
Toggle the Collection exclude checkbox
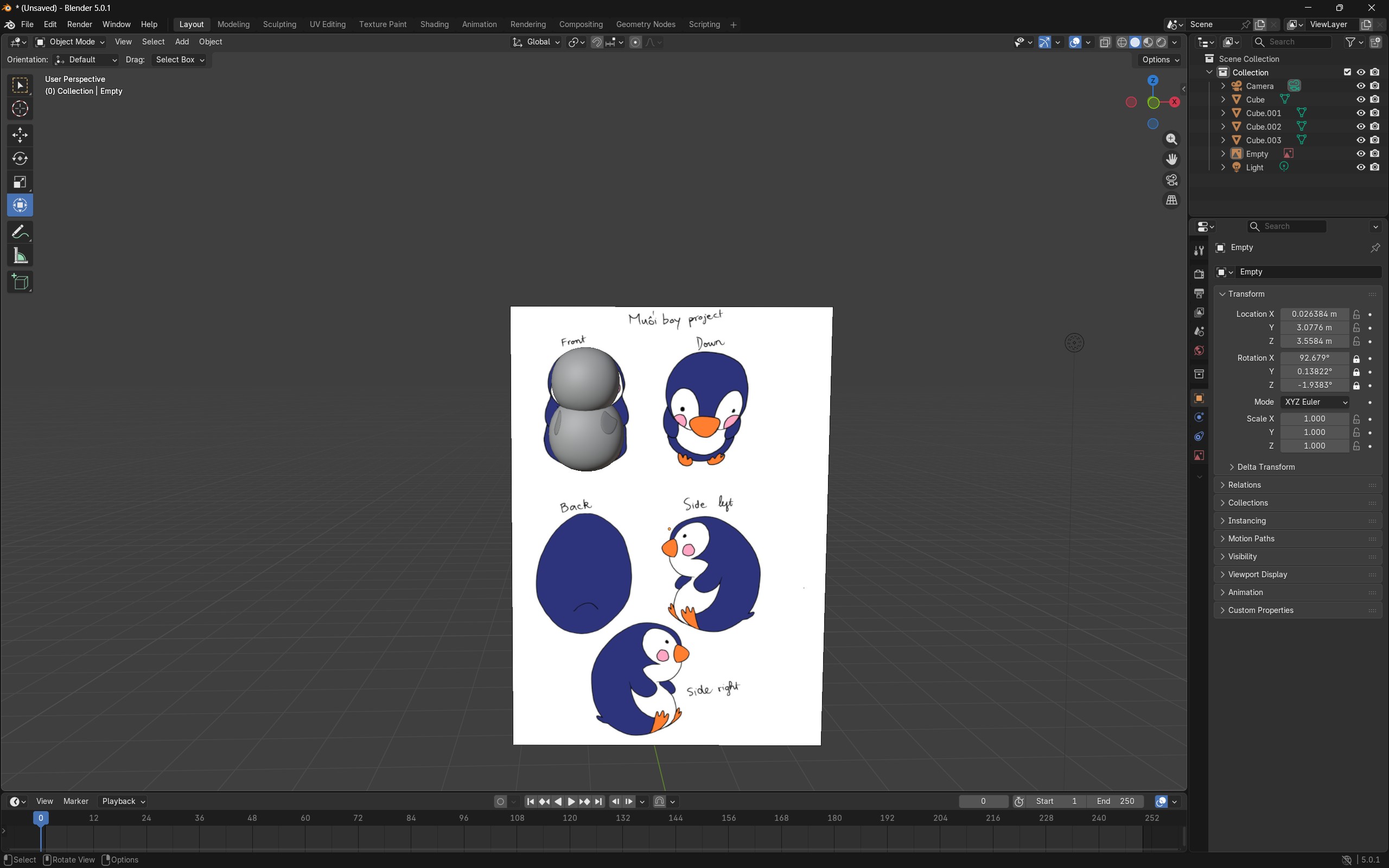(x=1347, y=72)
